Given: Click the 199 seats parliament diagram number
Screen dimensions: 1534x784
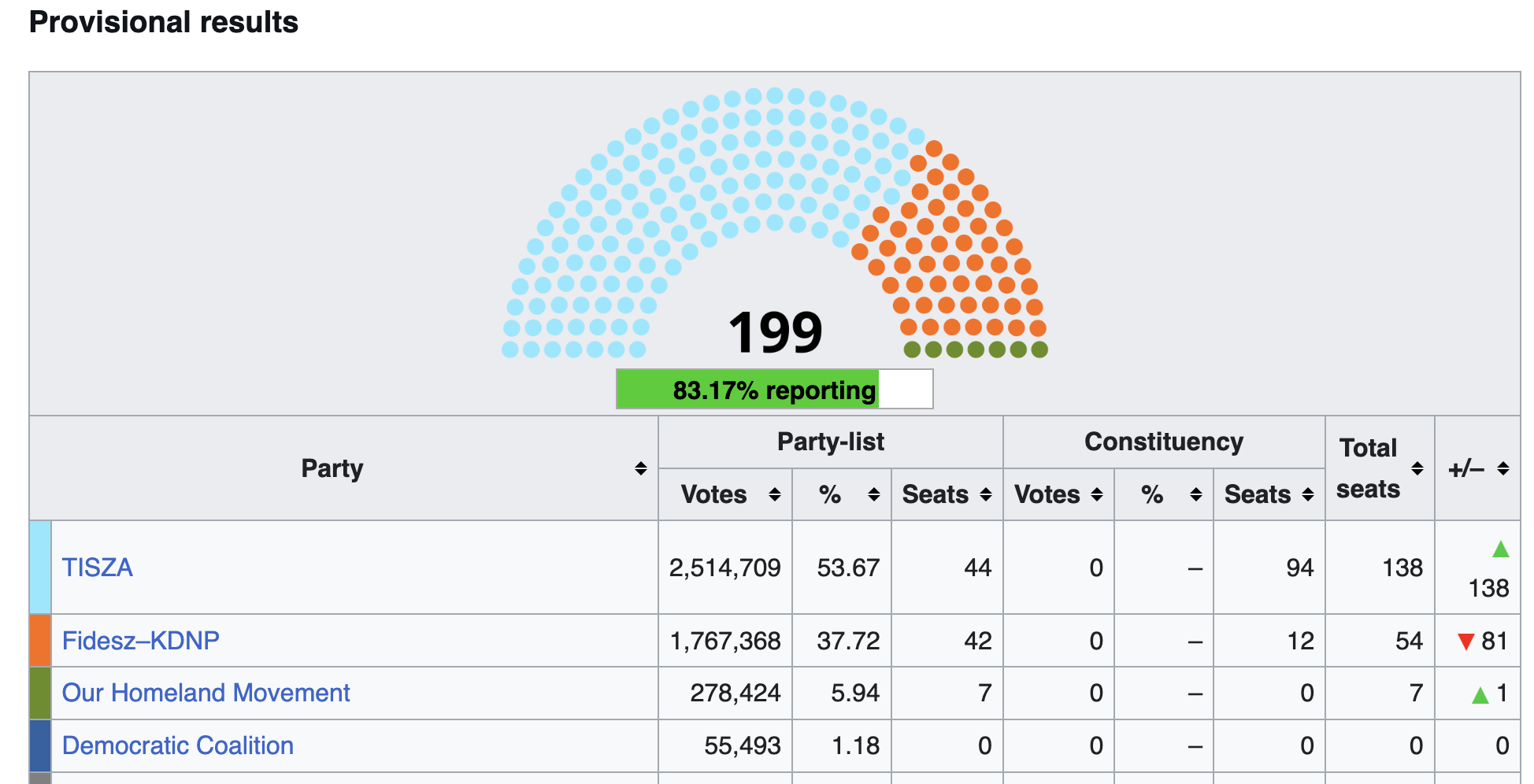Looking at the screenshot, I should 775,332.
